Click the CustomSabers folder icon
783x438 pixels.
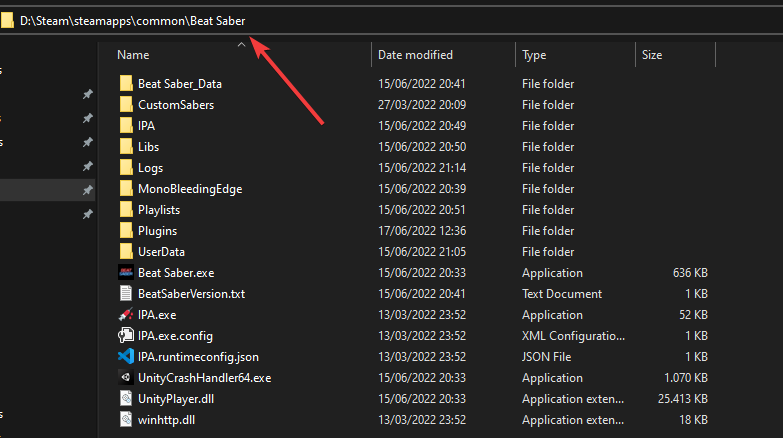(x=126, y=104)
